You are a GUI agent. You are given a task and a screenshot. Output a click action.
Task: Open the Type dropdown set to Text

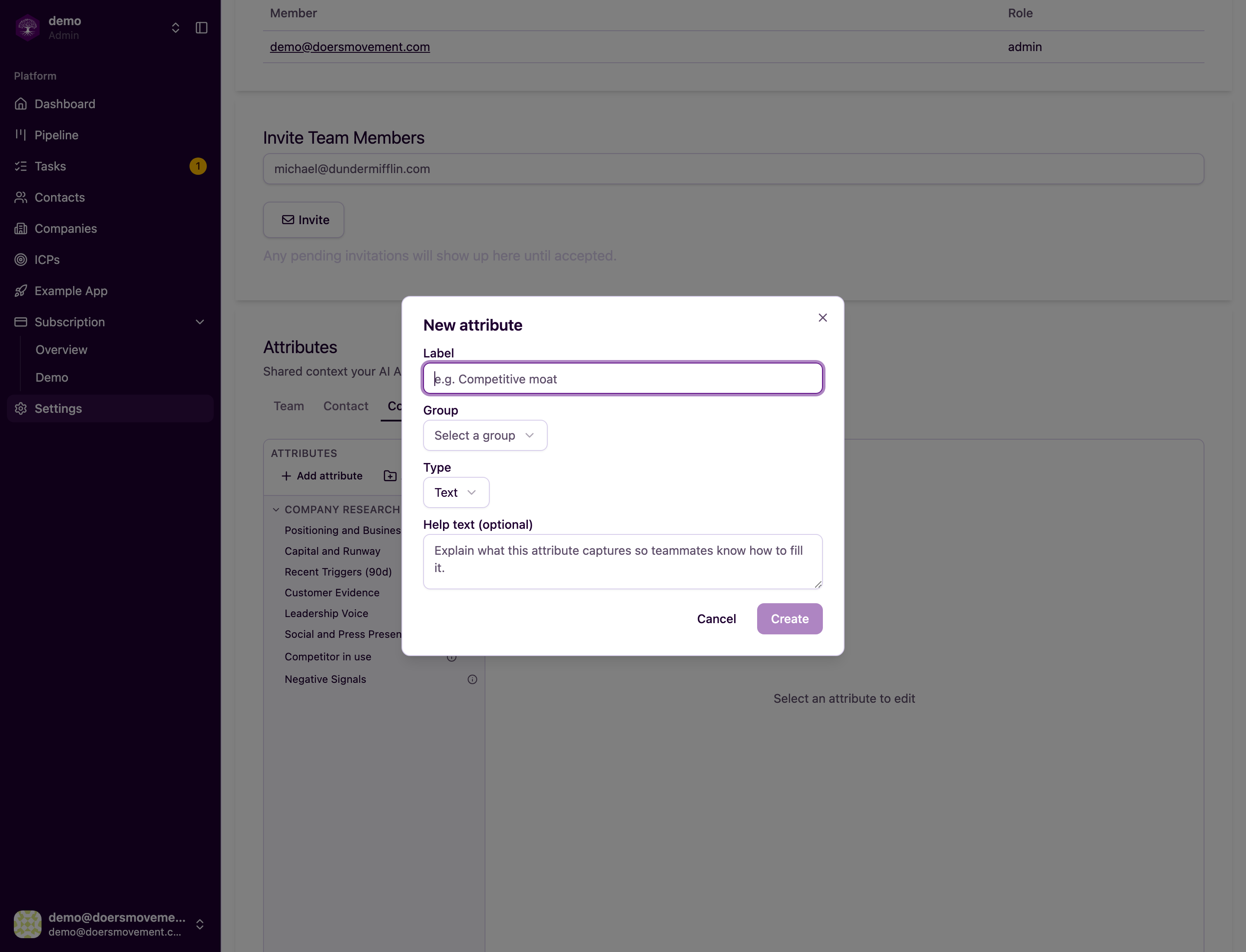456,492
